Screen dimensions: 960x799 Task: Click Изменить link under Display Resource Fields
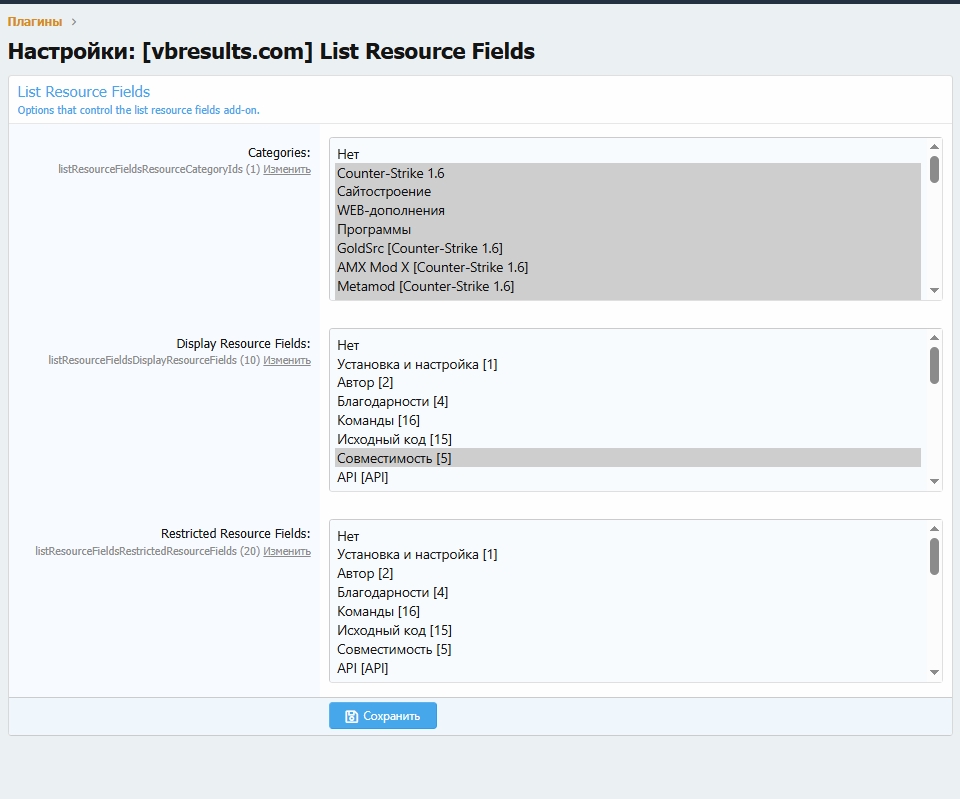click(287, 360)
